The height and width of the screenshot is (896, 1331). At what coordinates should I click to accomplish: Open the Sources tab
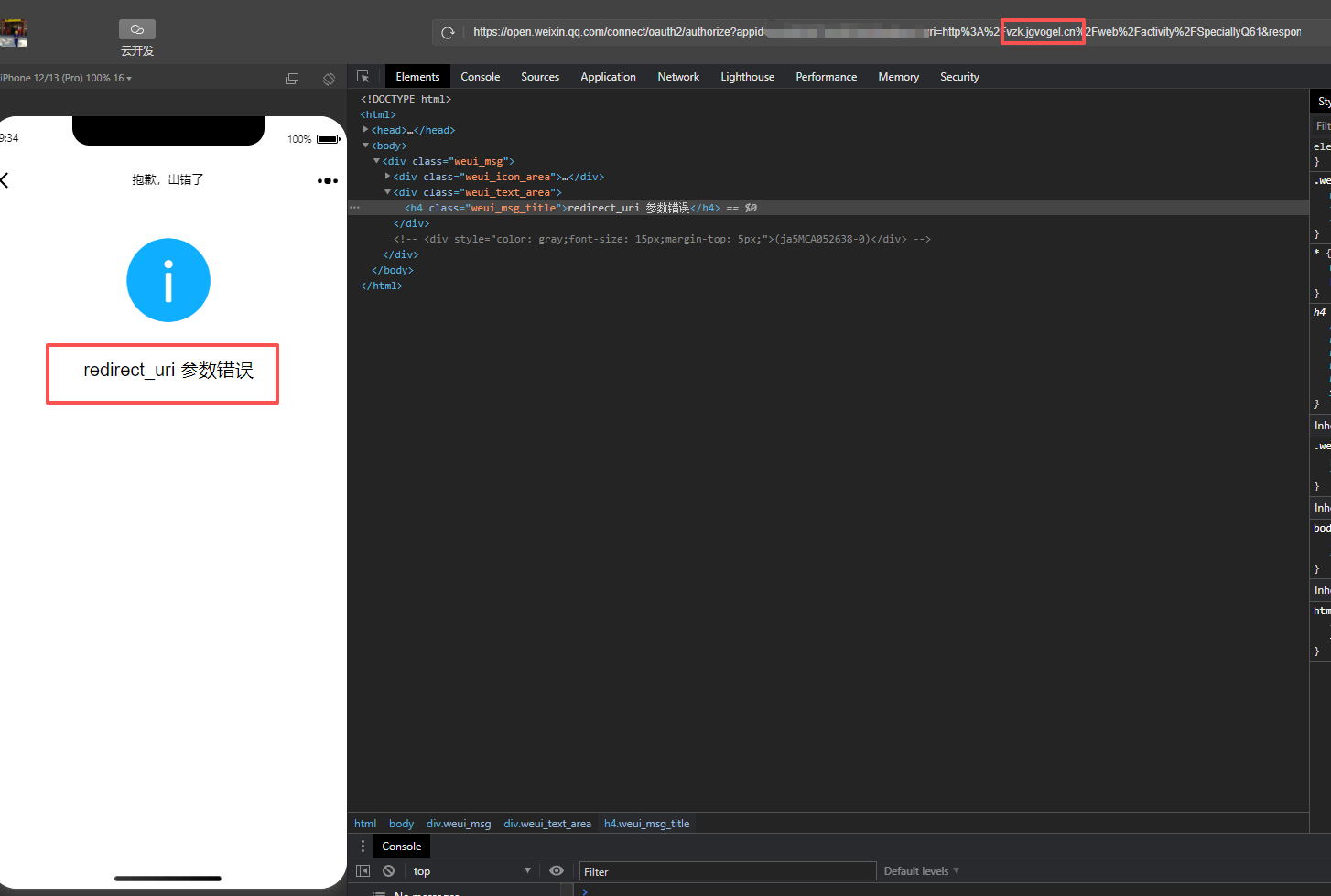540,77
